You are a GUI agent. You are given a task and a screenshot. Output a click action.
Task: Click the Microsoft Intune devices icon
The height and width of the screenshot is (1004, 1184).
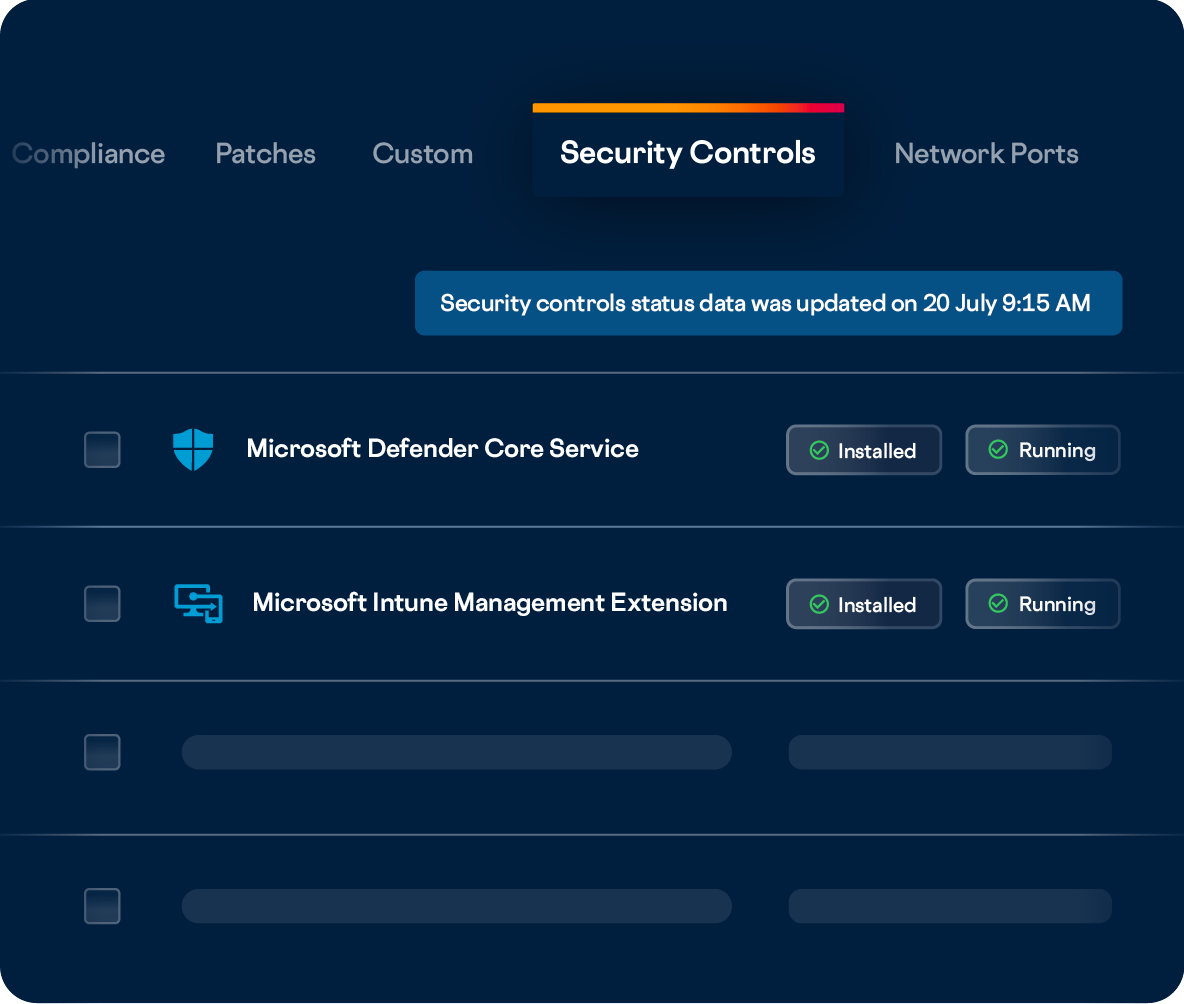(198, 604)
